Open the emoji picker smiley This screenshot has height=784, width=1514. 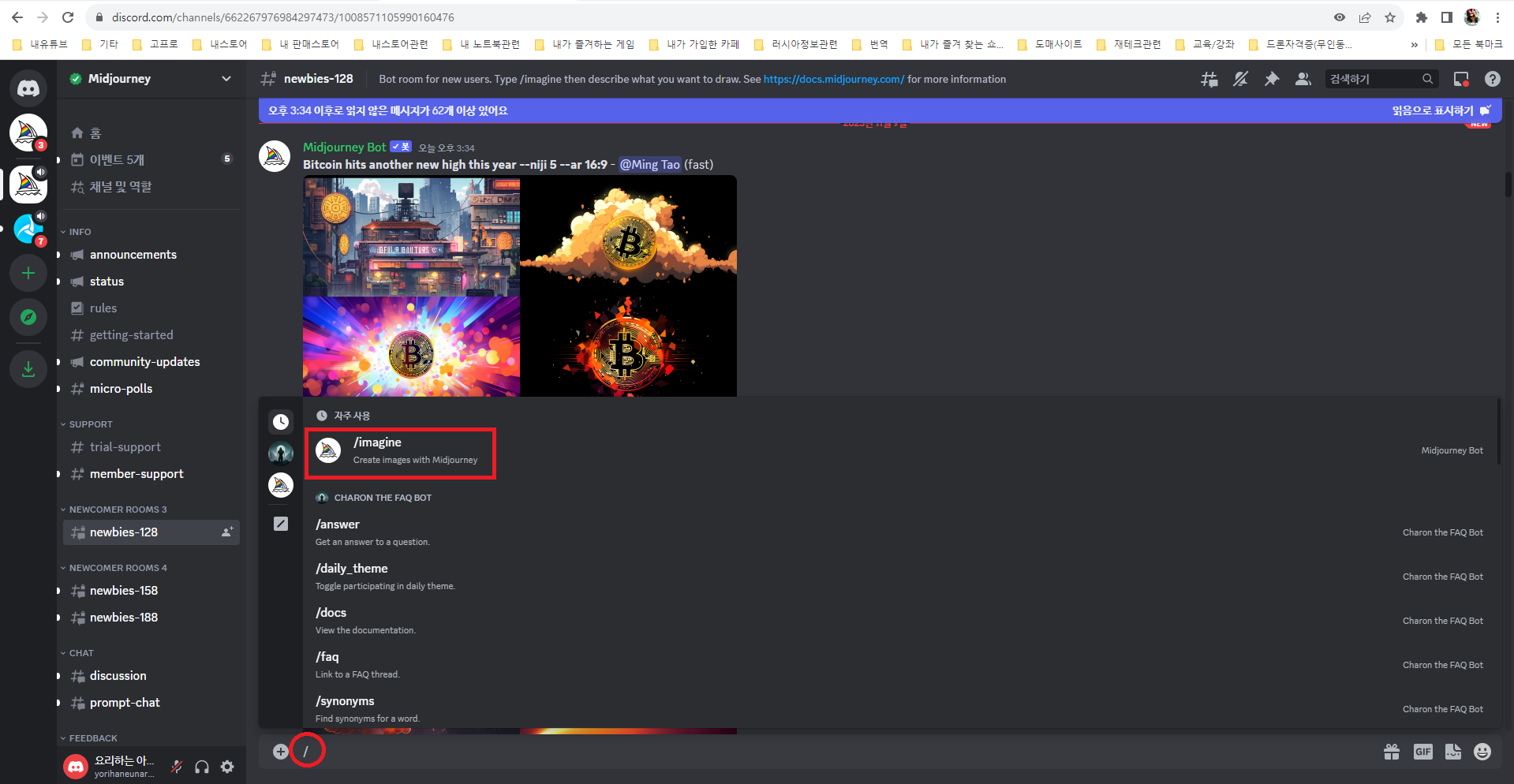coord(1482,752)
